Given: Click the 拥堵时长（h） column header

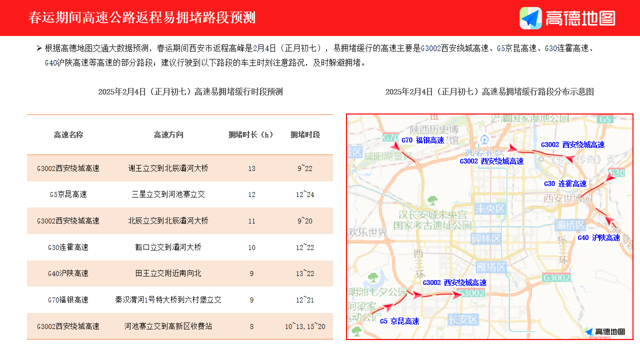Looking at the screenshot, I should click(251, 135).
